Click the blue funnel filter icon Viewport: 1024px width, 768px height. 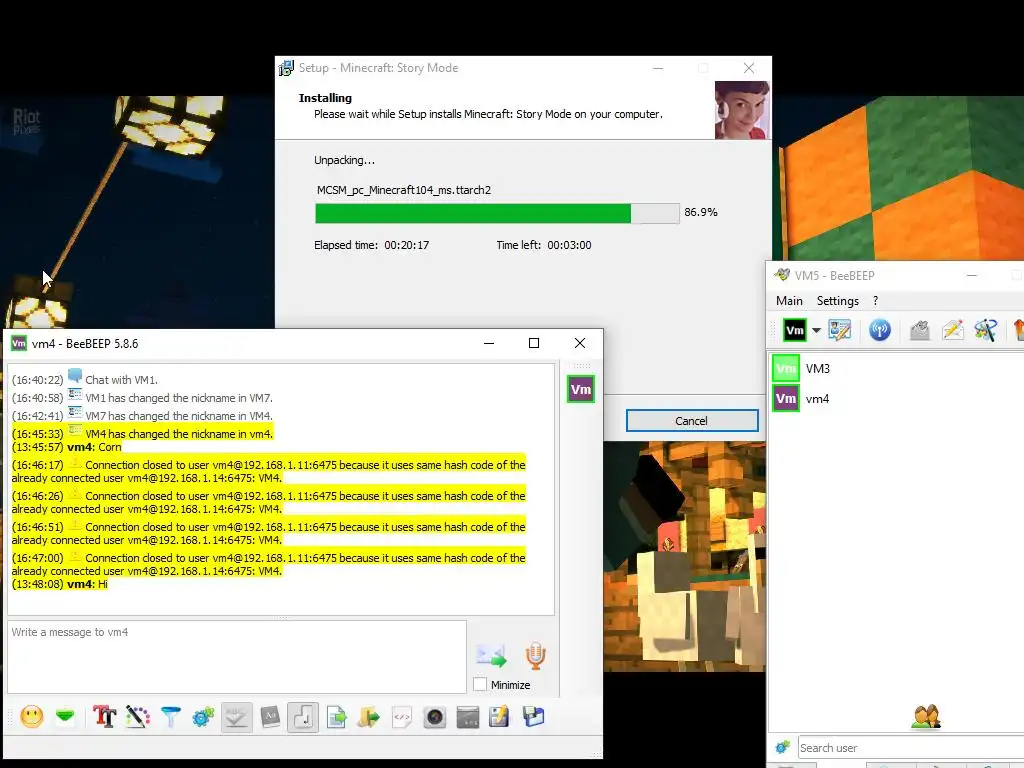170,716
